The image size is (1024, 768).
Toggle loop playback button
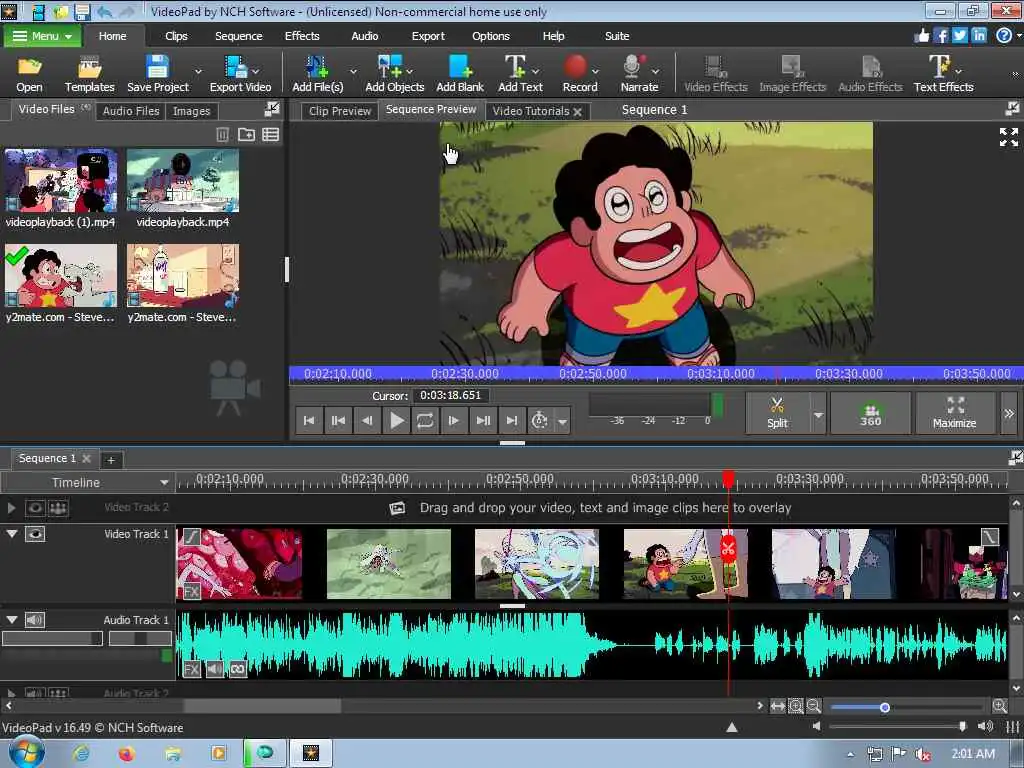point(424,420)
